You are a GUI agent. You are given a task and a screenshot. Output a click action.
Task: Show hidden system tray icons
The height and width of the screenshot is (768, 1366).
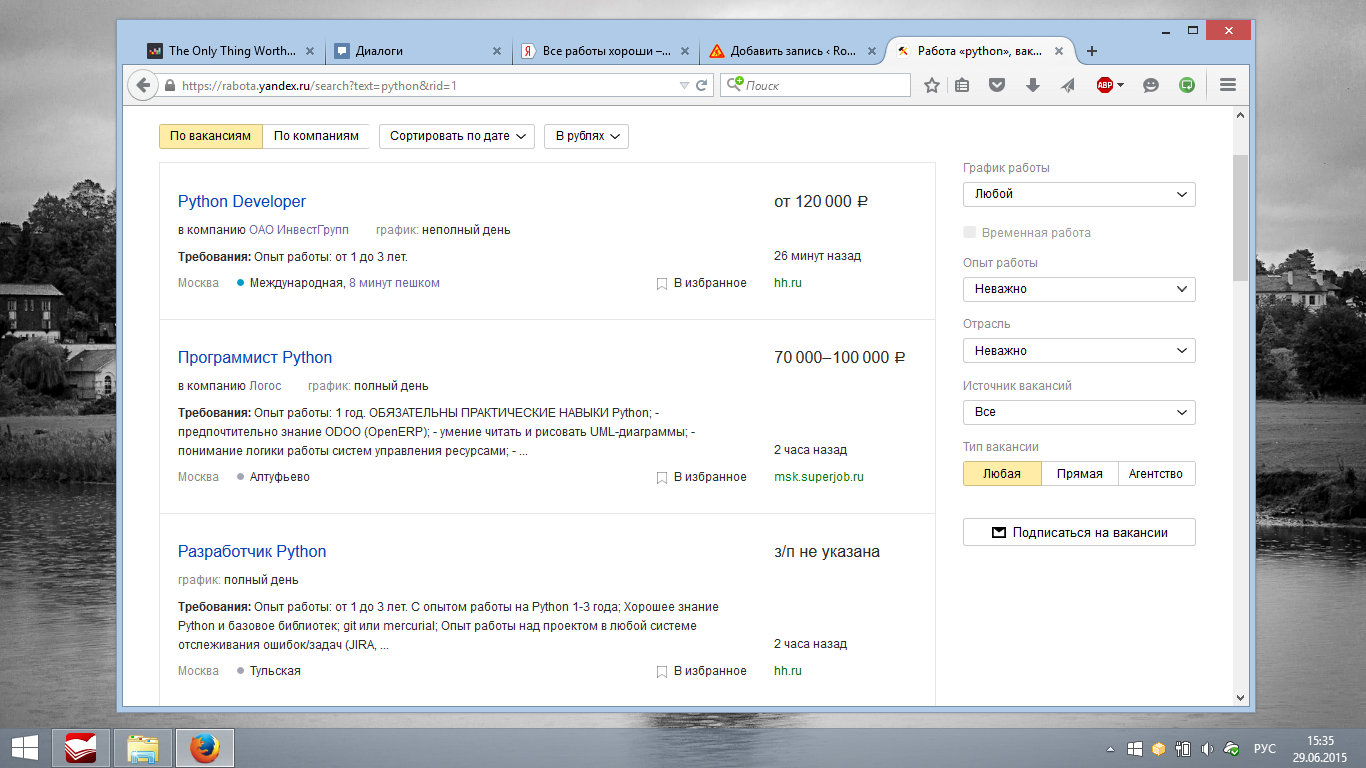point(1110,748)
